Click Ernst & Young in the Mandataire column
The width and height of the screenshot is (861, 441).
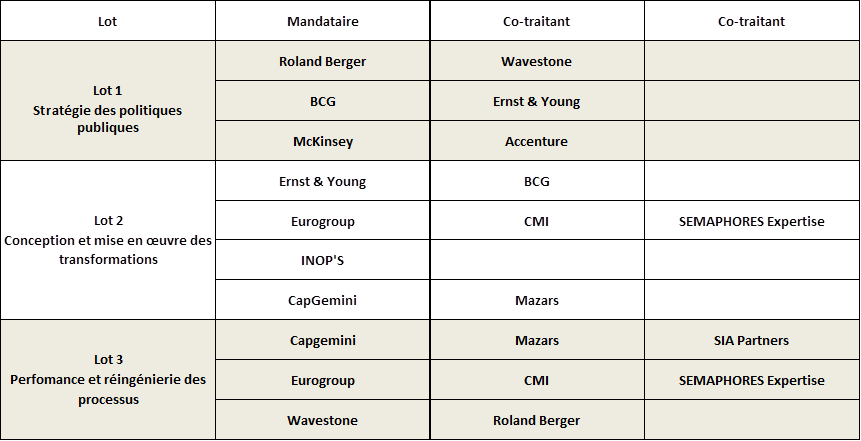click(322, 181)
